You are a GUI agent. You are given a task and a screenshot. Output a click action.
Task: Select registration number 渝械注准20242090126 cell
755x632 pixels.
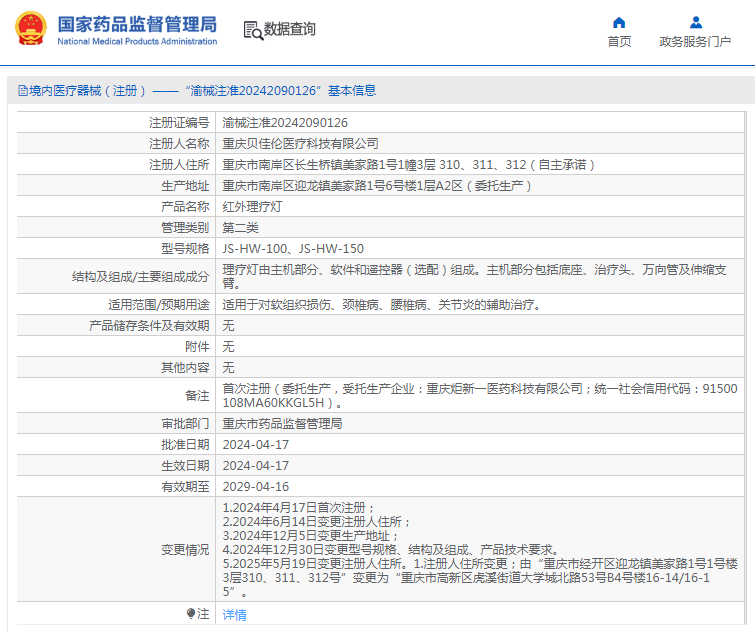(x=285, y=123)
